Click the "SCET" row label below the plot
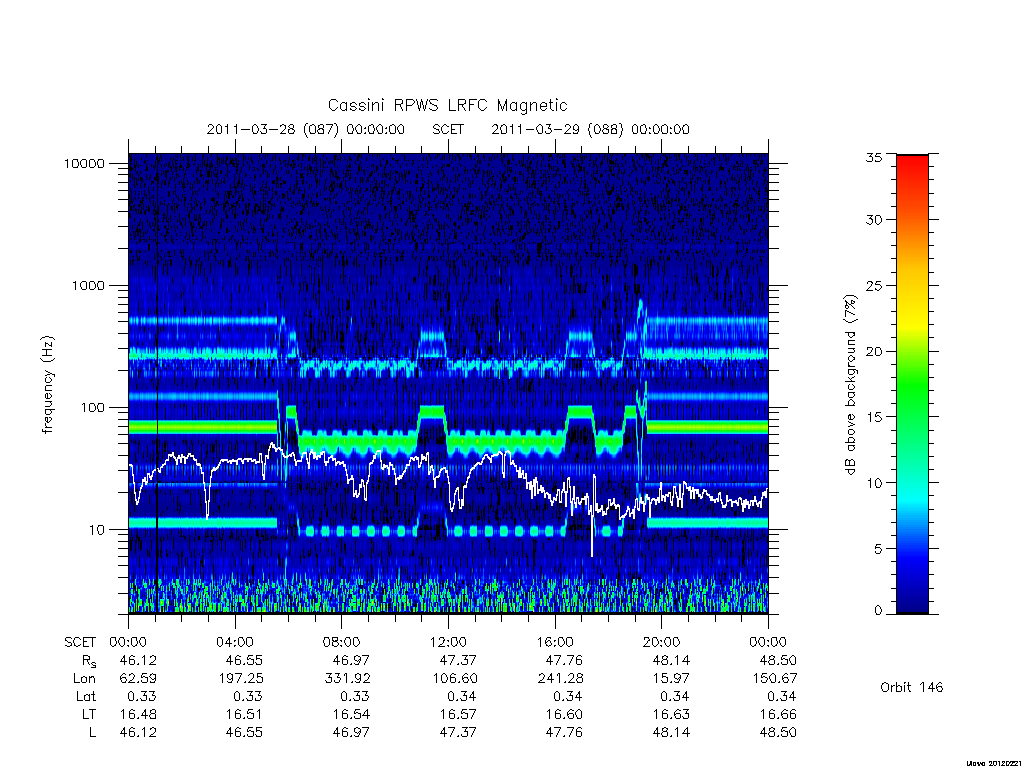1024x768 pixels. coord(80,643)
